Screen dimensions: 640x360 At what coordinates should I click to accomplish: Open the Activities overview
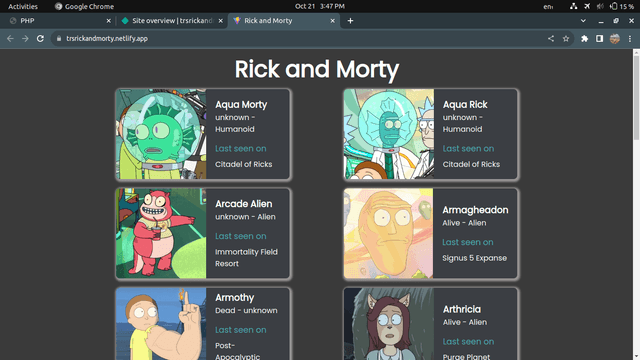[x=23, y=6]
